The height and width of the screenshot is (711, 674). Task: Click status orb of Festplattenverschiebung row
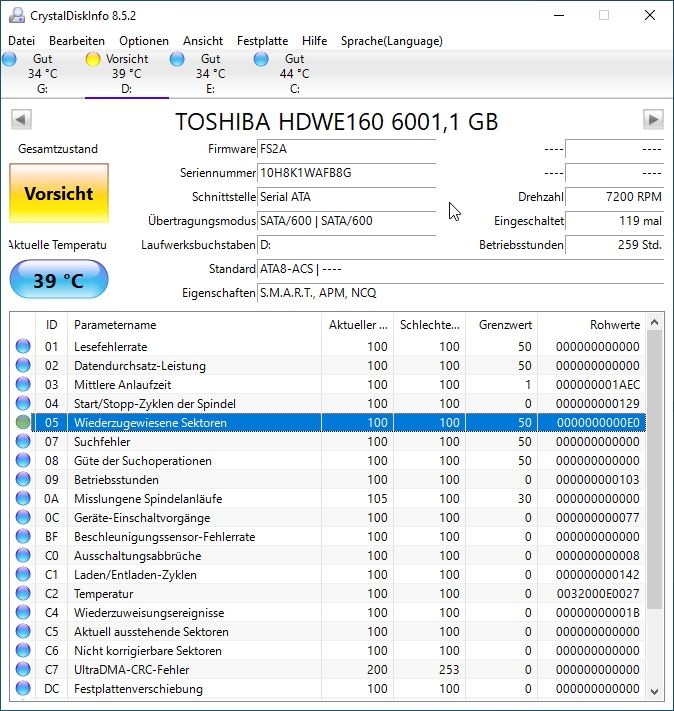(x=23, y=688)
